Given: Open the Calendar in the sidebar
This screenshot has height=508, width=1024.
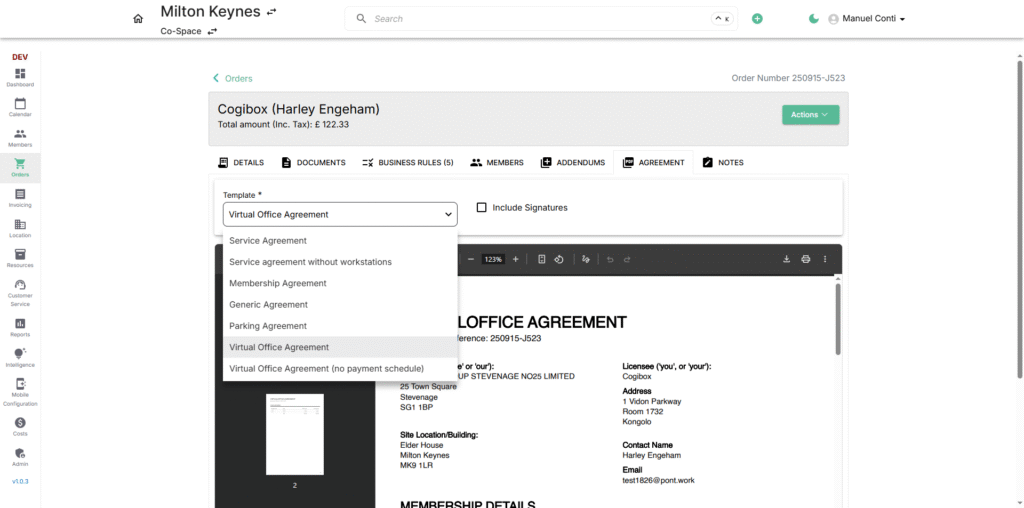Looking at the screenshot, I should (x=20, y=107).
